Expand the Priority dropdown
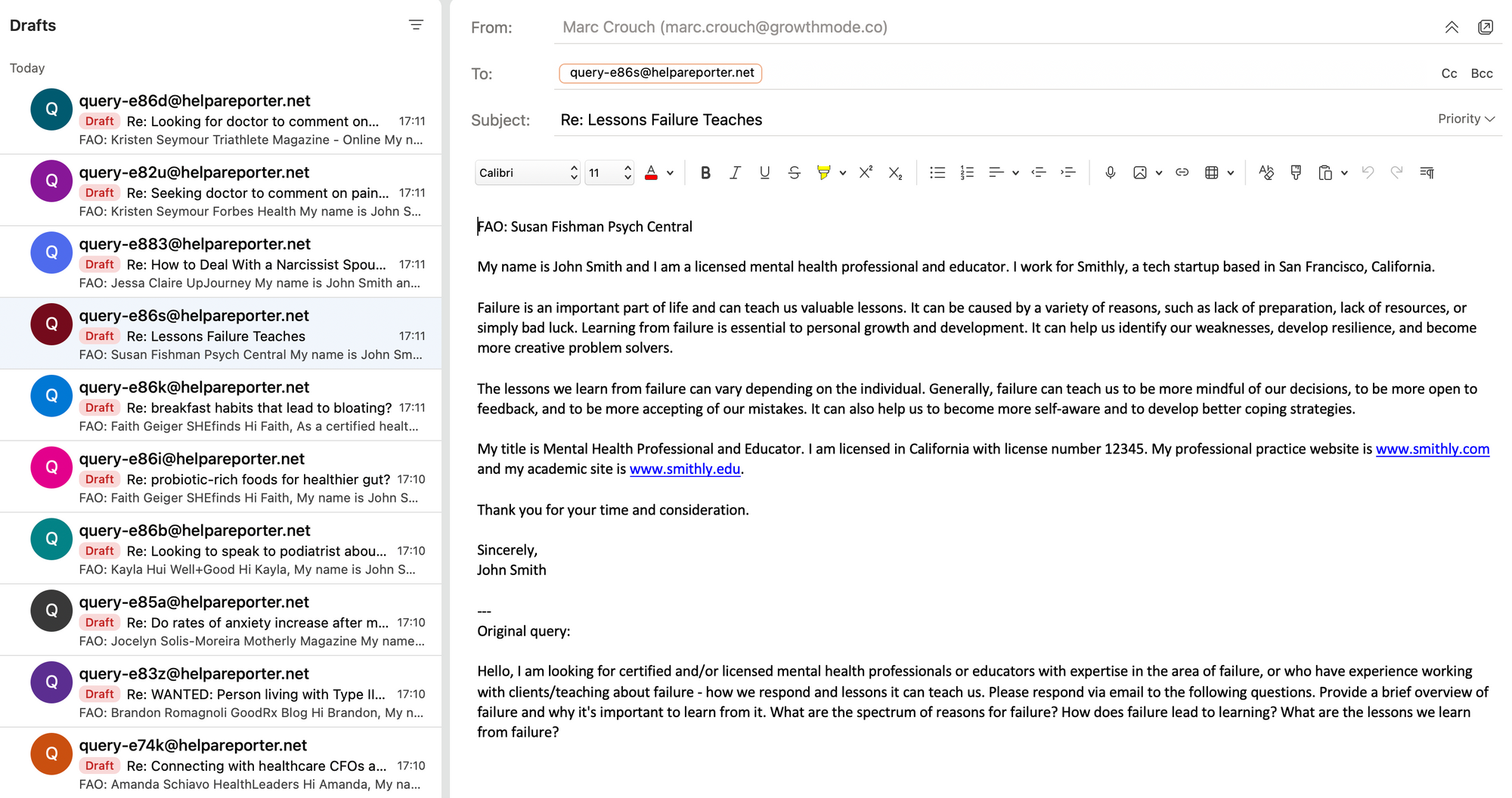 coord(1466,119)
